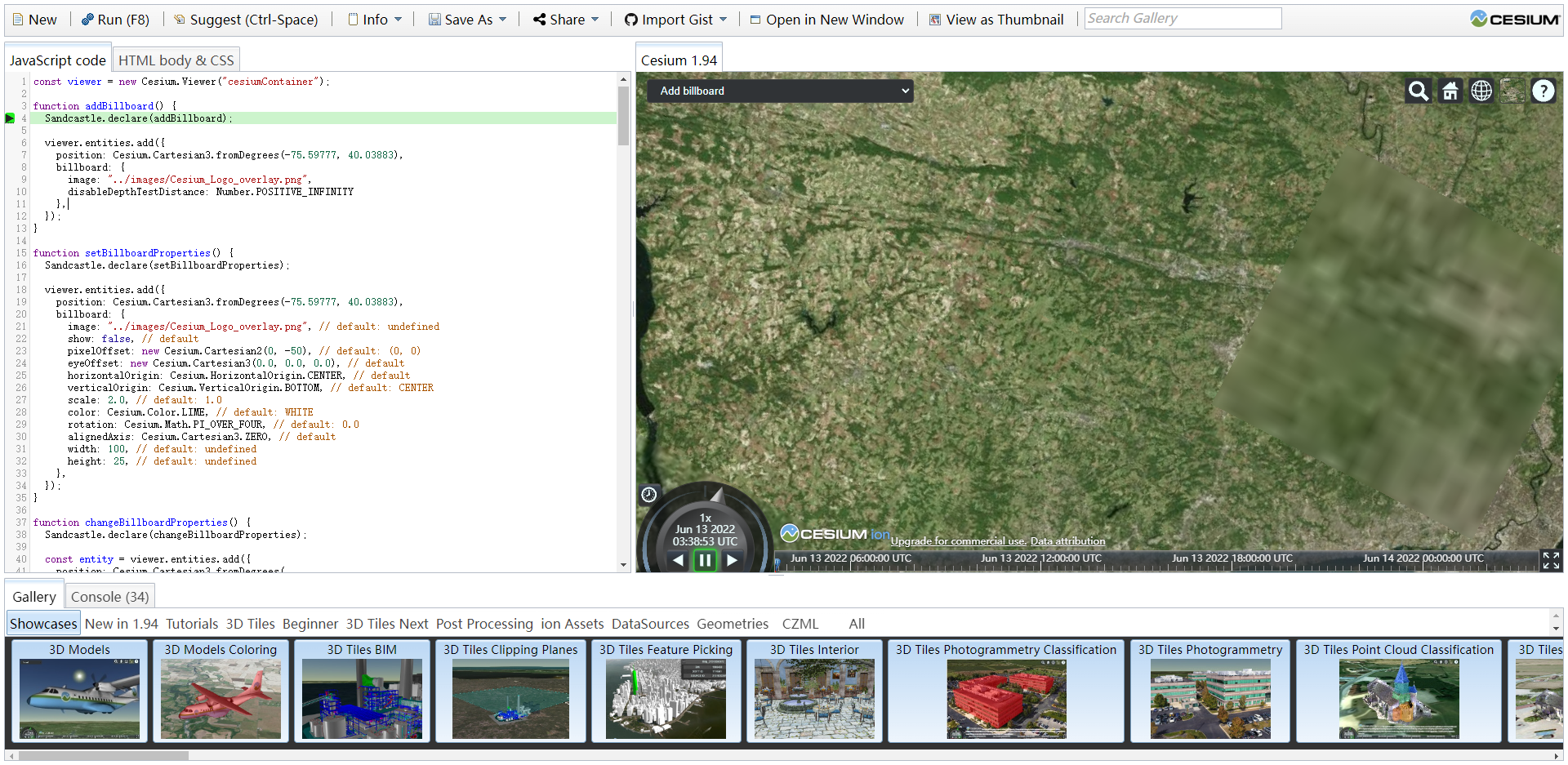Click the Cesium logo at top right
The image size is (1568, 765).
tap(1514, 19)
